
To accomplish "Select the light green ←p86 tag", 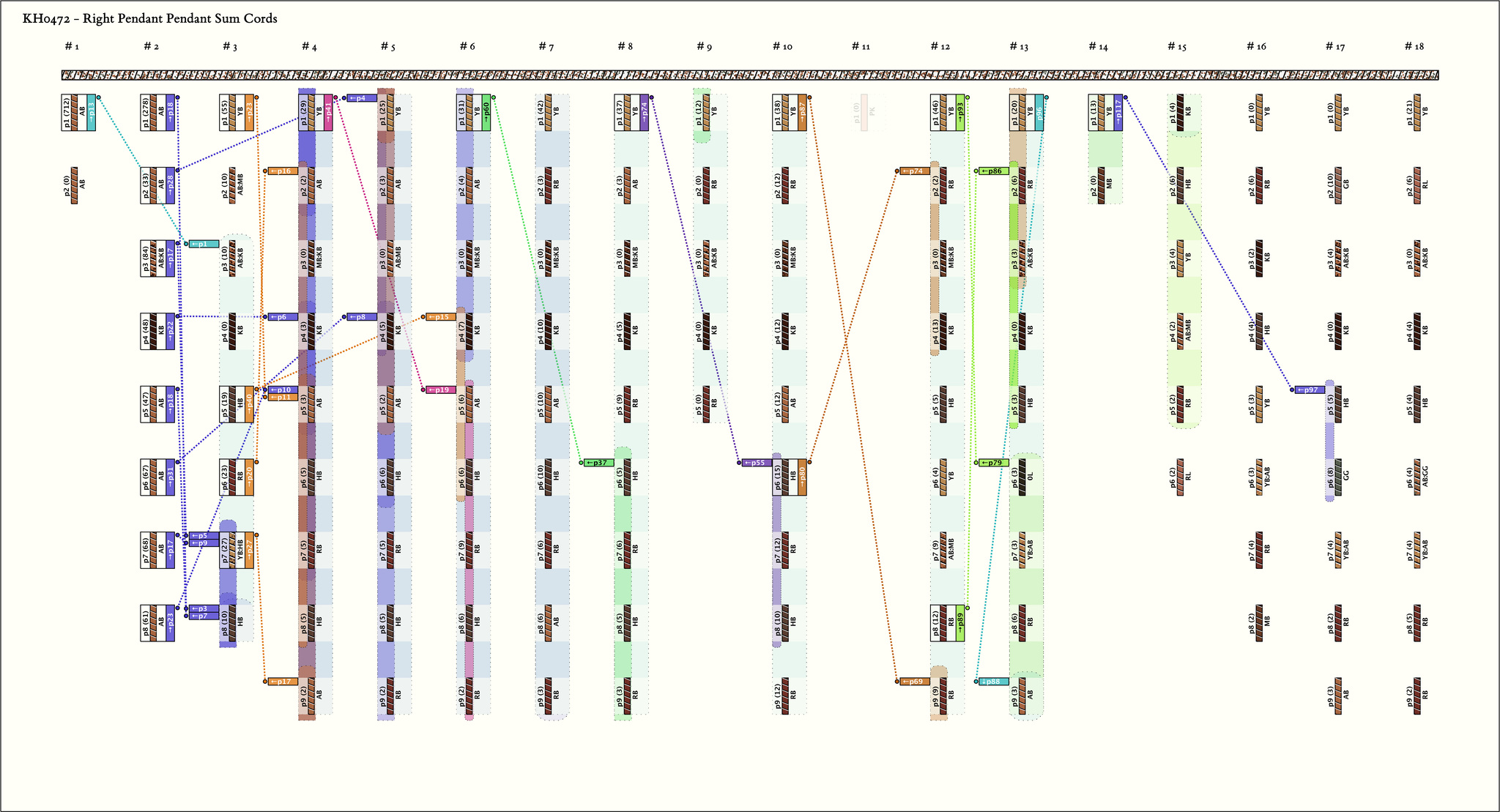I will point(993,171).
